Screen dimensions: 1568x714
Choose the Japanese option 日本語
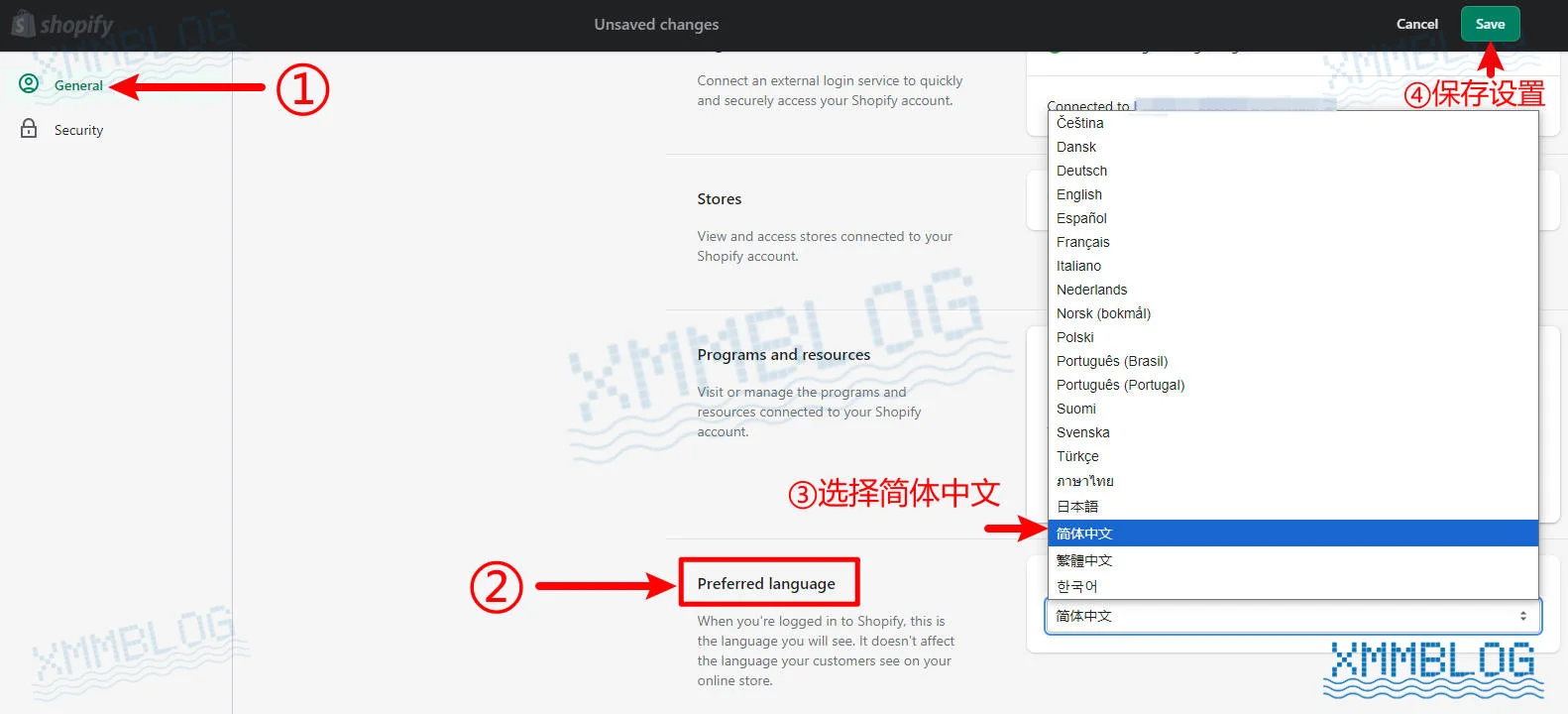[x=1292, y=506]
